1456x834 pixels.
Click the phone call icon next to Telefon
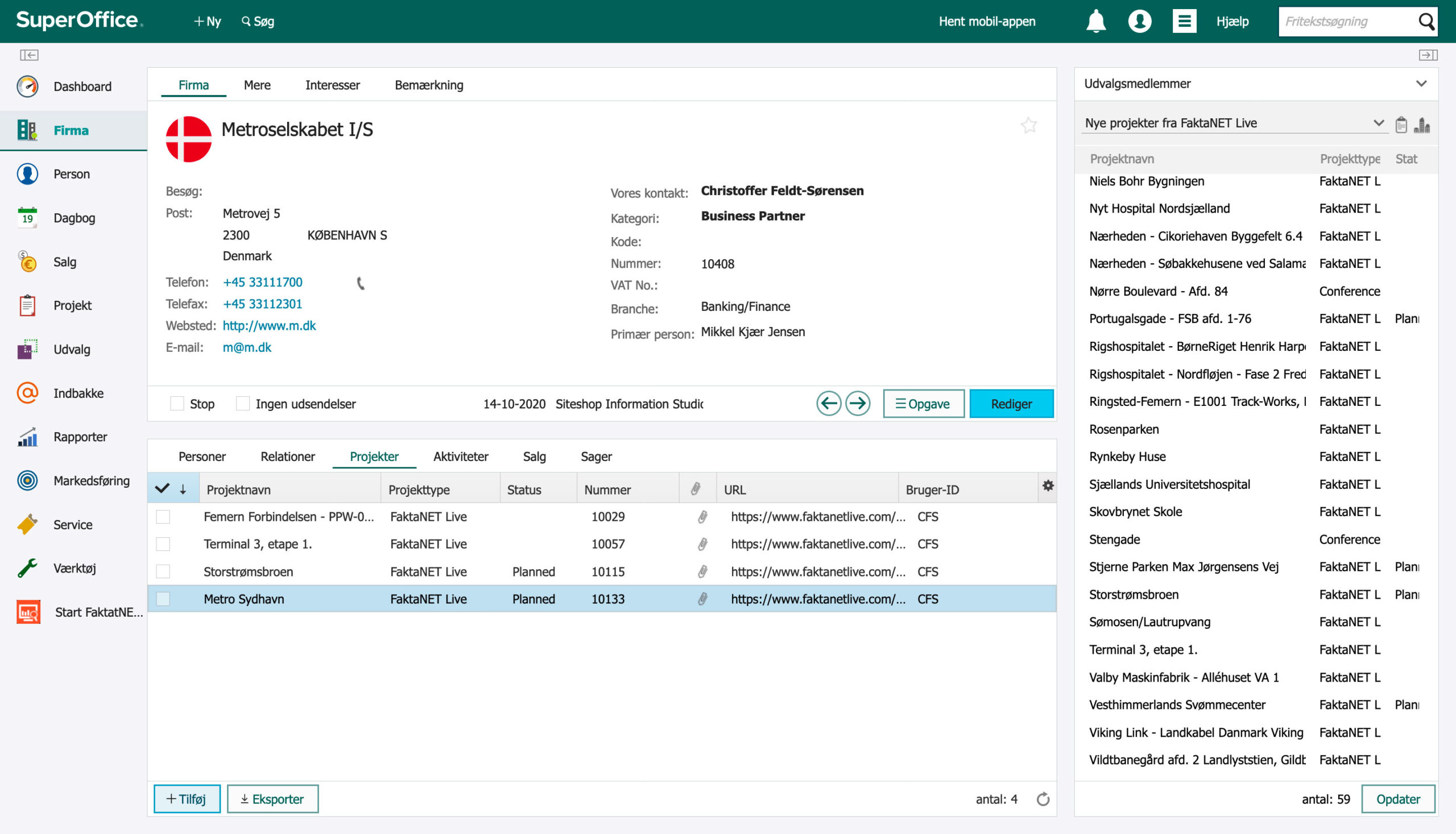pos(361,283)
